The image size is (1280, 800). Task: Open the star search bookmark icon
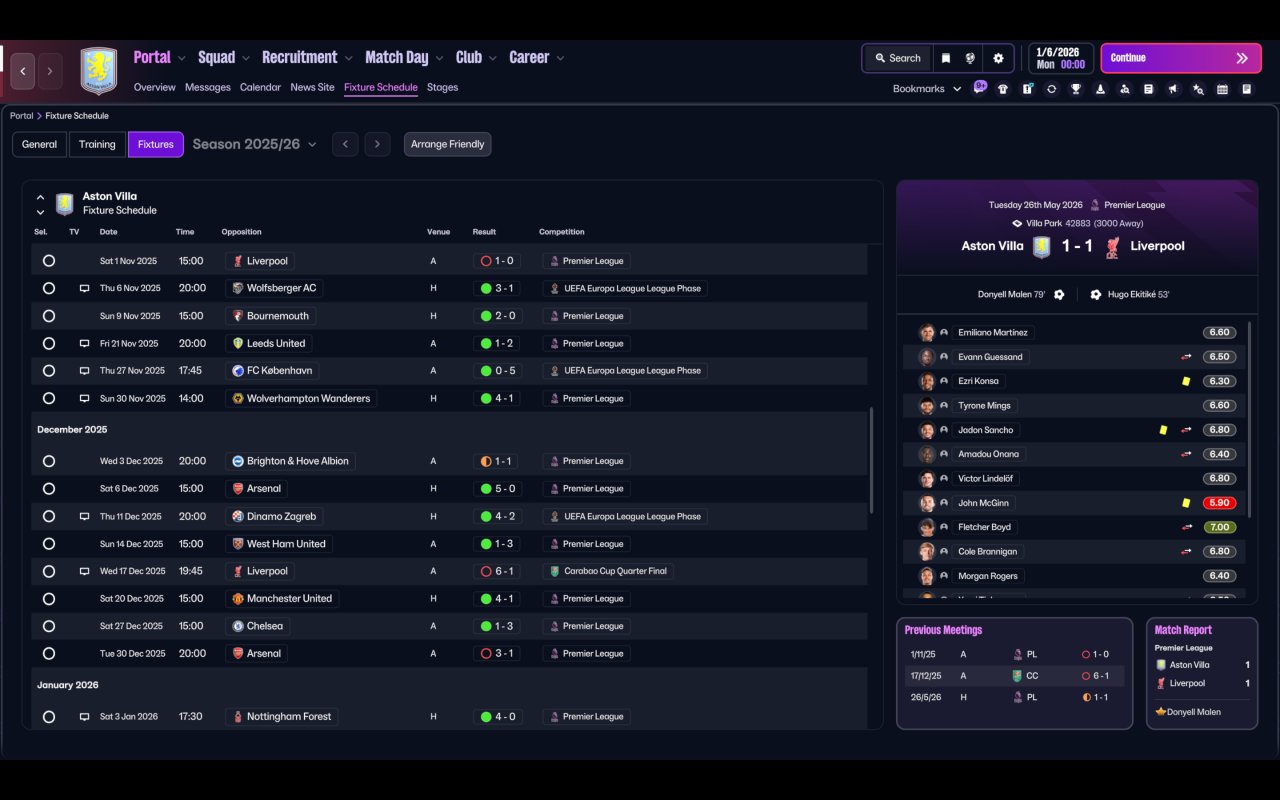[1198, 89]
